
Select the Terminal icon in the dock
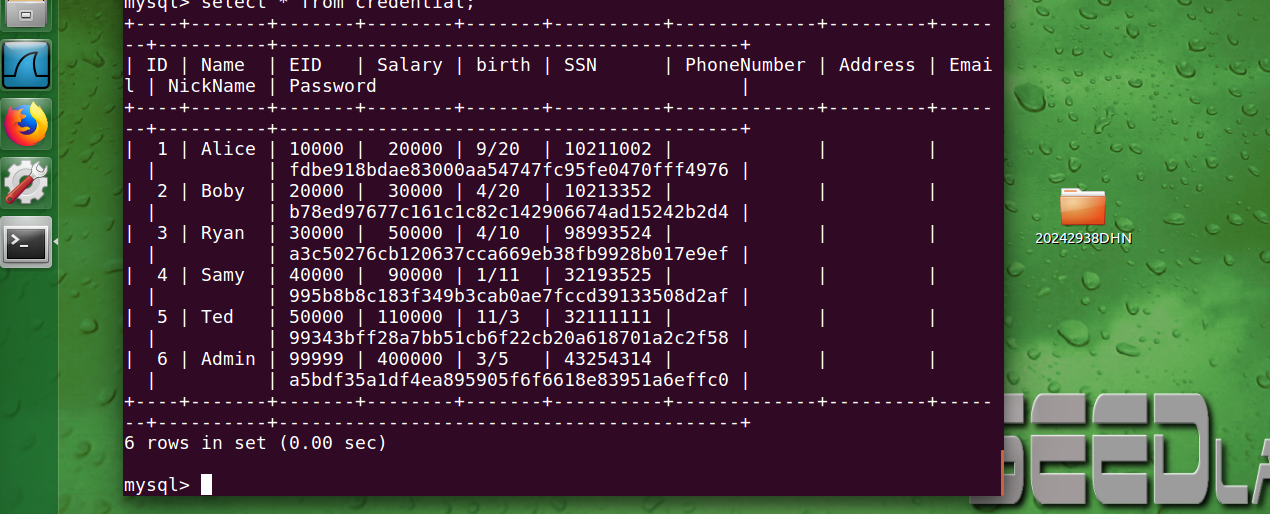(x=26, y=242)
